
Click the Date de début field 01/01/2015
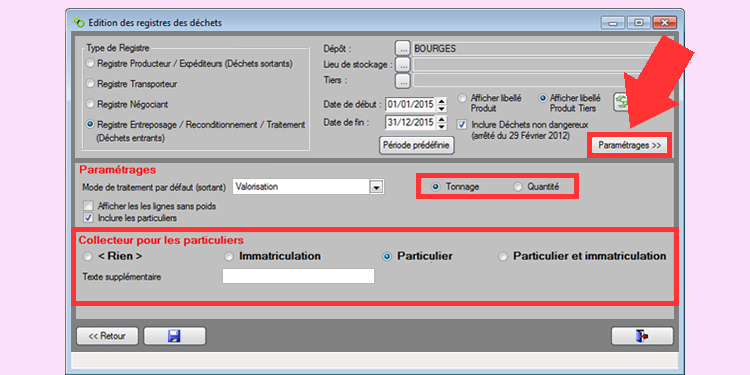click(x=411, y=104)
